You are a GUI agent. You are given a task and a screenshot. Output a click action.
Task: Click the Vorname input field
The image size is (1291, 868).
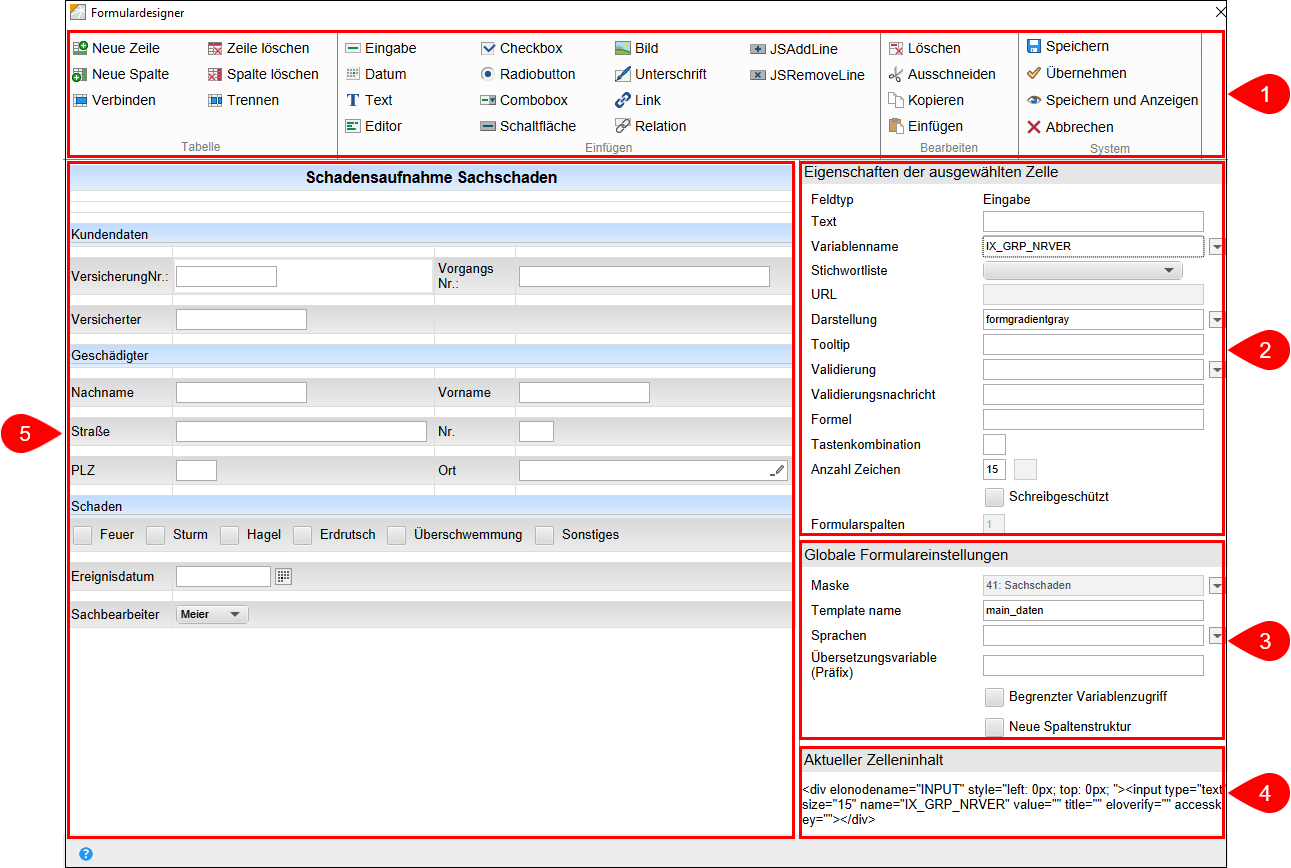584,393
